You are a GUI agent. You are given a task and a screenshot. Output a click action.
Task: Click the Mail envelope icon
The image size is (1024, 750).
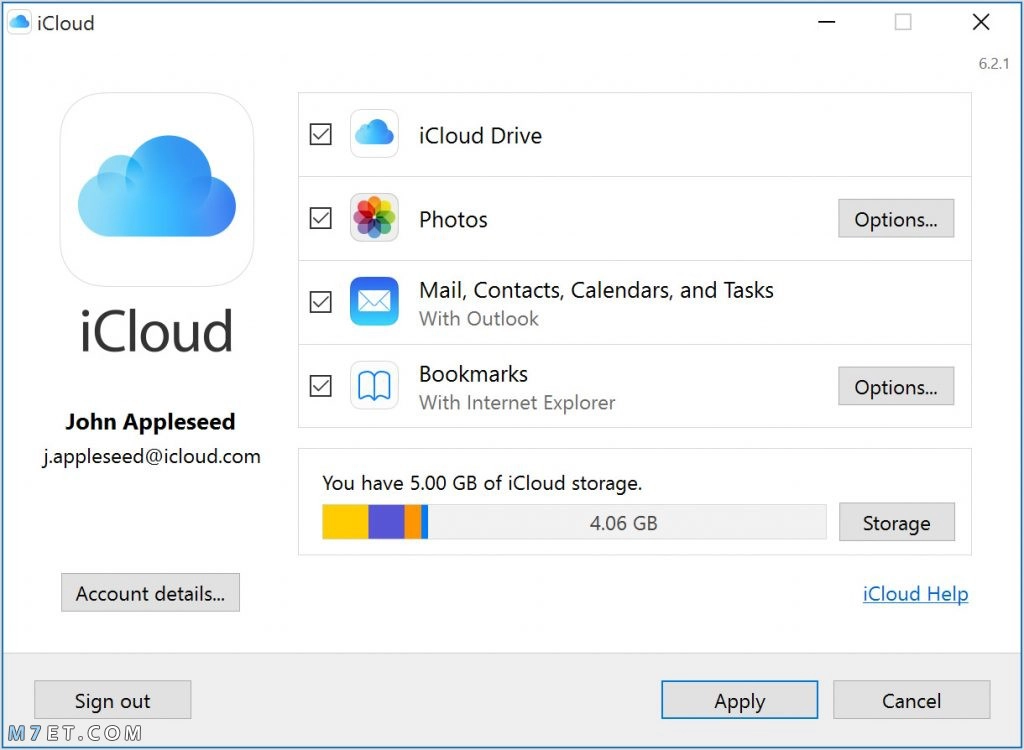[x=374, y=301]
